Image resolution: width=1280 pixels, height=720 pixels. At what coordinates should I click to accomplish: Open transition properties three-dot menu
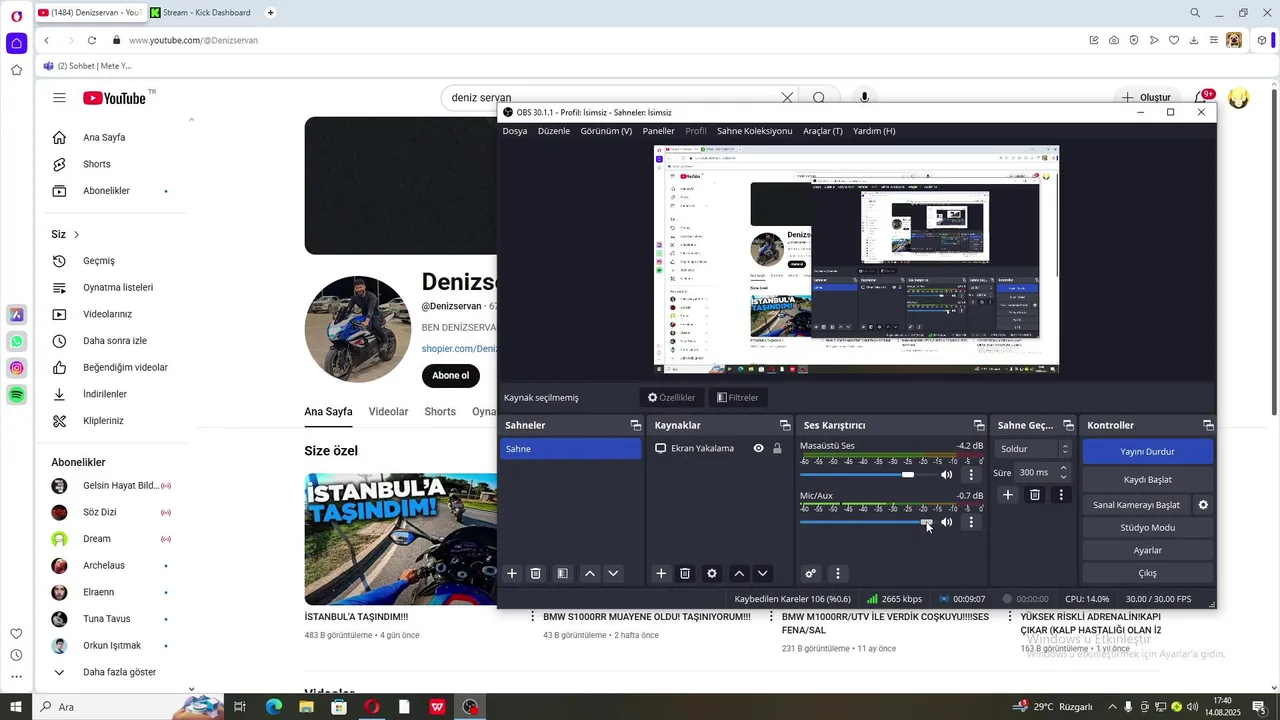click(1061, 495)
